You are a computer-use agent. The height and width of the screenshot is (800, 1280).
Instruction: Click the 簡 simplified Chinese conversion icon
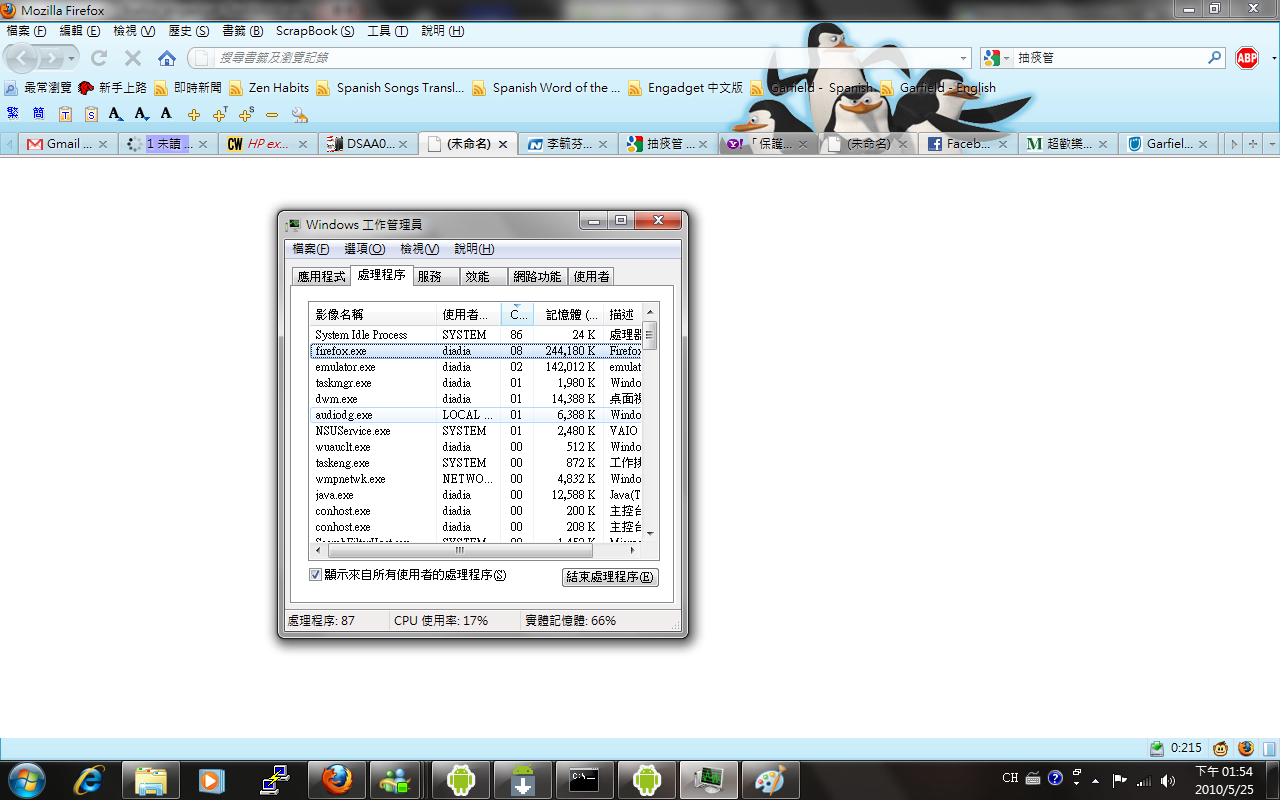click(x=38, y=114)
